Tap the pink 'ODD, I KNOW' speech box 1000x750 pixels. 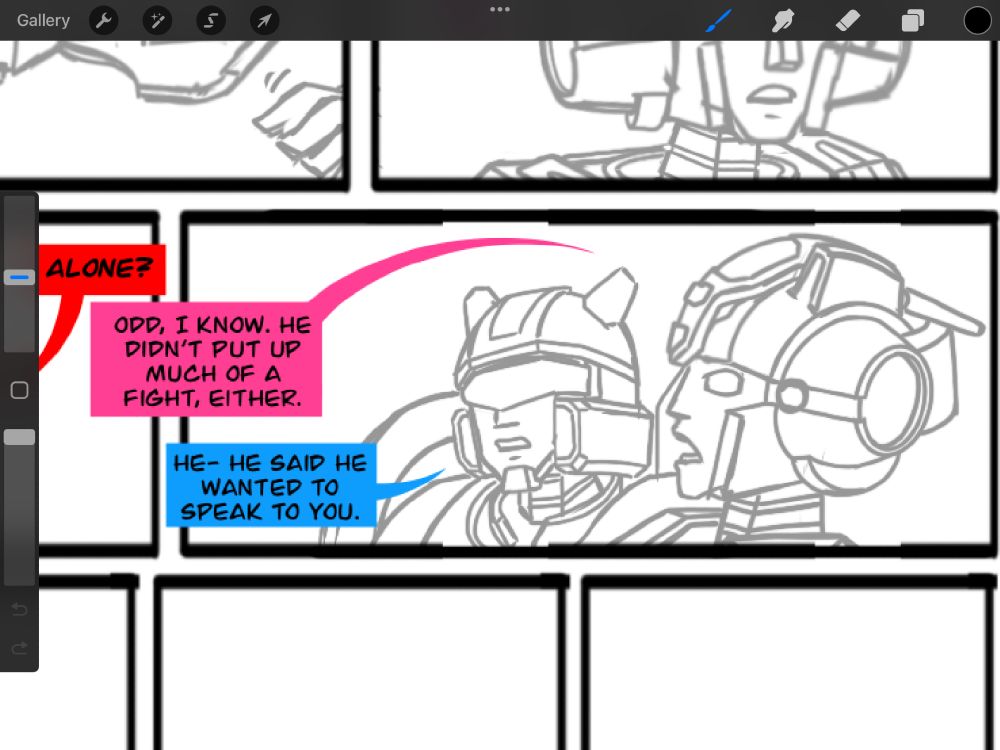[206, 360]
